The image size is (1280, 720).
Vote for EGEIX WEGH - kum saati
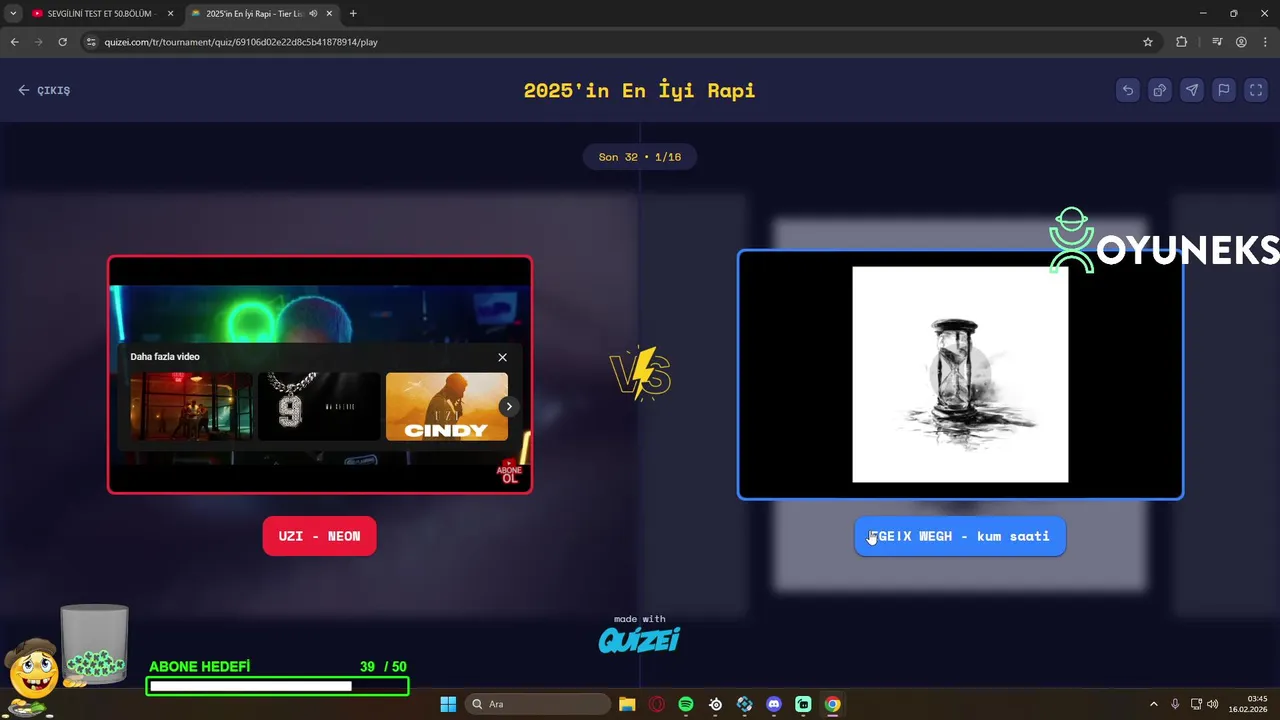pyautogui.click(x=960, y=536)
